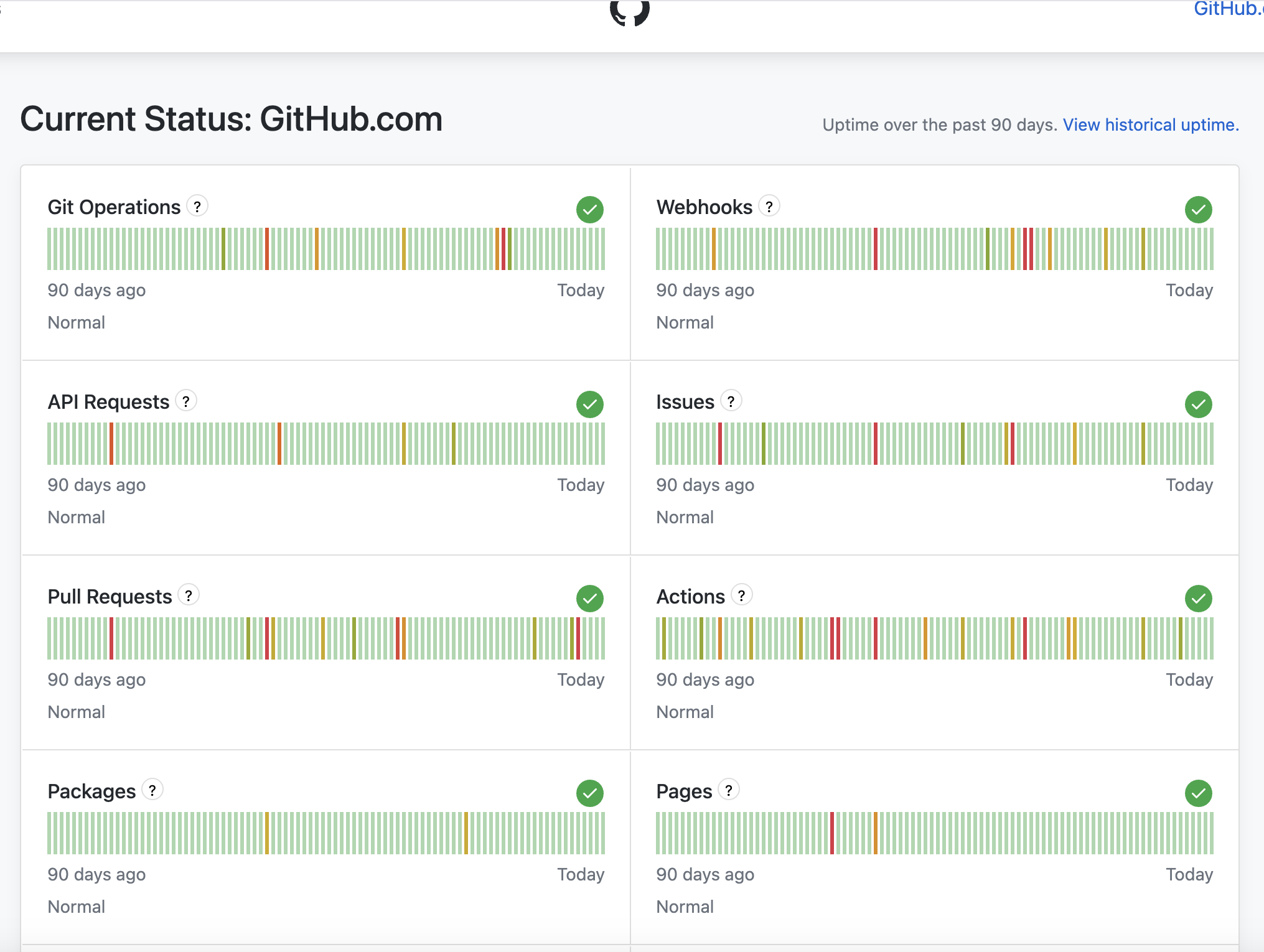Open the API Requests help tooltip icon
The image size is (1264, 952).
pos(186,401)
